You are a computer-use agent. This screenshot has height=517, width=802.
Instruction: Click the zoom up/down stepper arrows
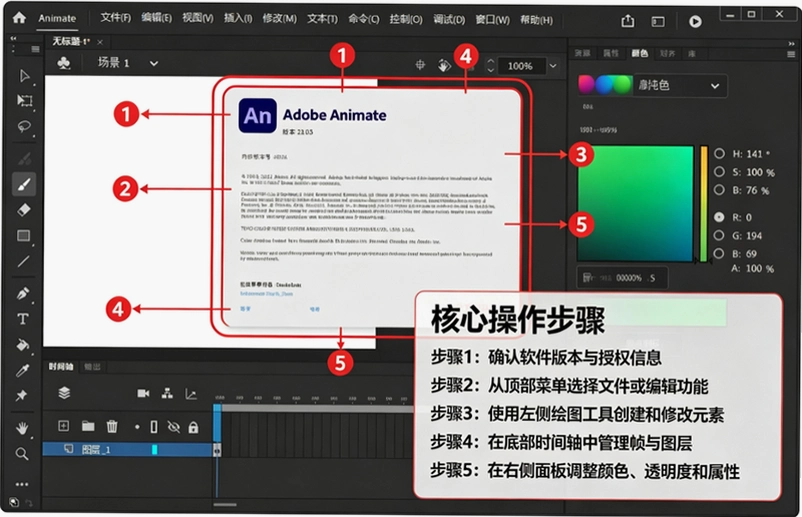click(490, 65)
